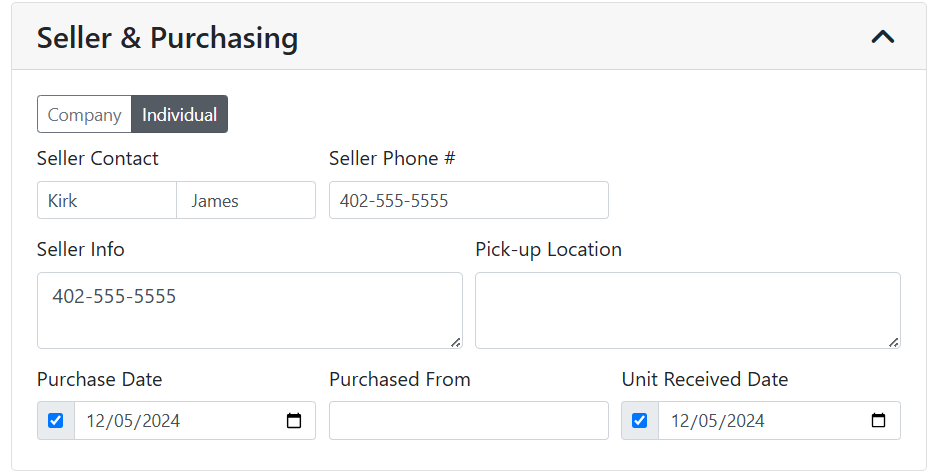
Task: Select the Unit Received Date value 12/05/2024
Action: 717,421
